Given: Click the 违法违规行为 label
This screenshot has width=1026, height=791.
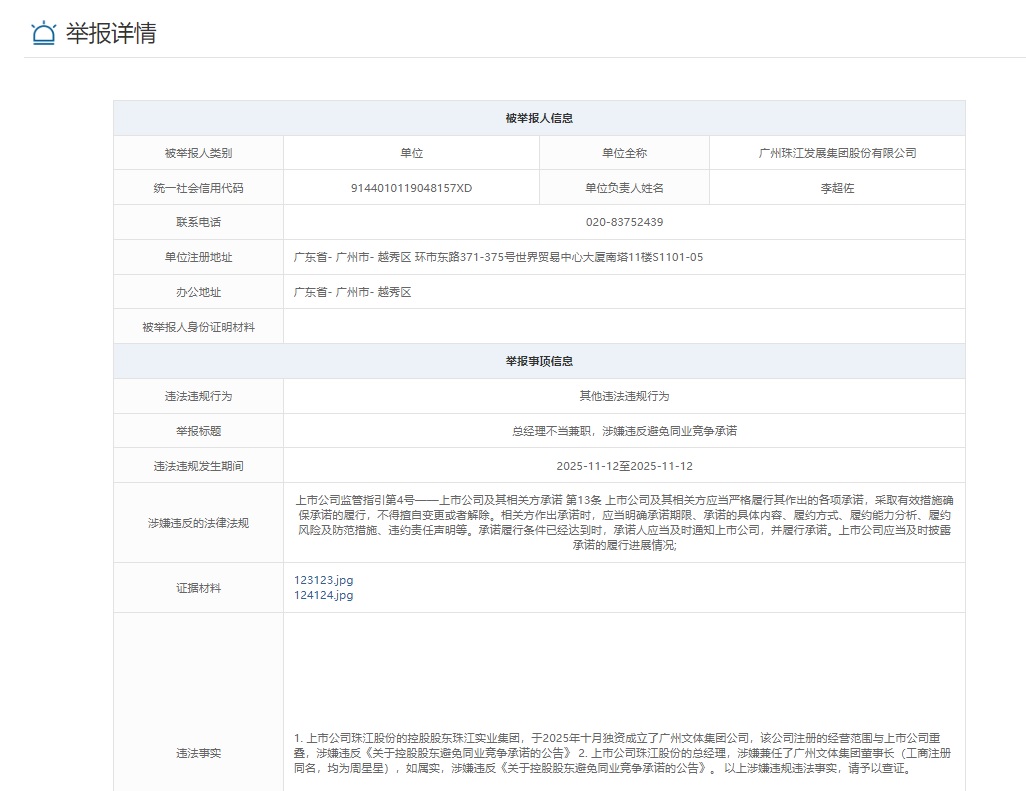Looking at the screenshot, I should click(198, 396).
